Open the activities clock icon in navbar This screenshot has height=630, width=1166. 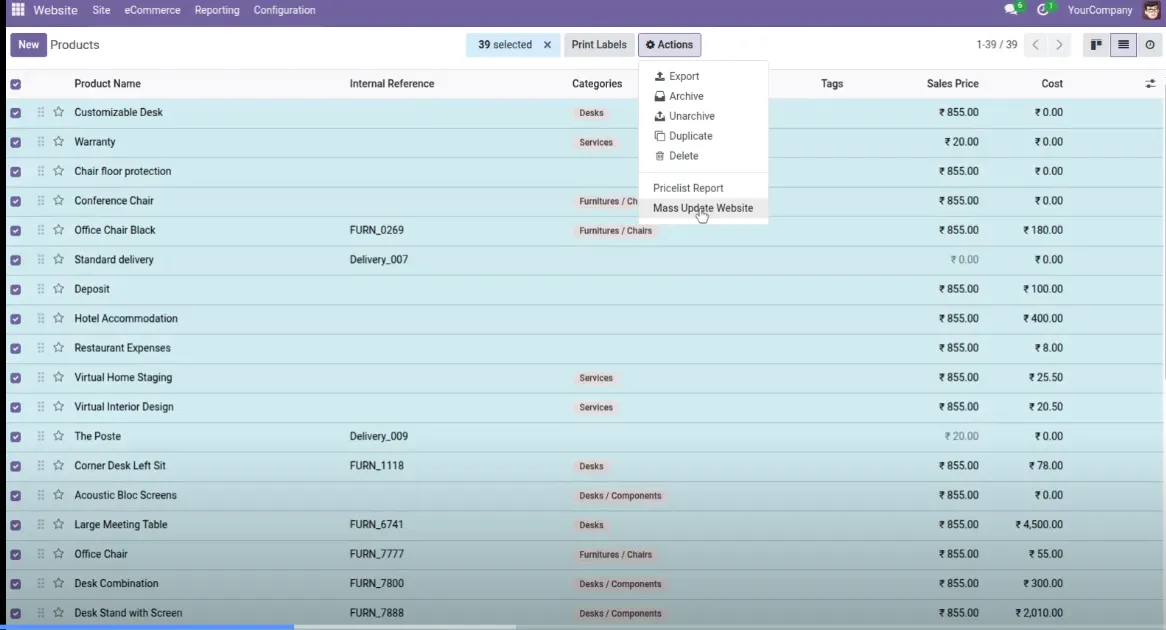(1043, 10)
